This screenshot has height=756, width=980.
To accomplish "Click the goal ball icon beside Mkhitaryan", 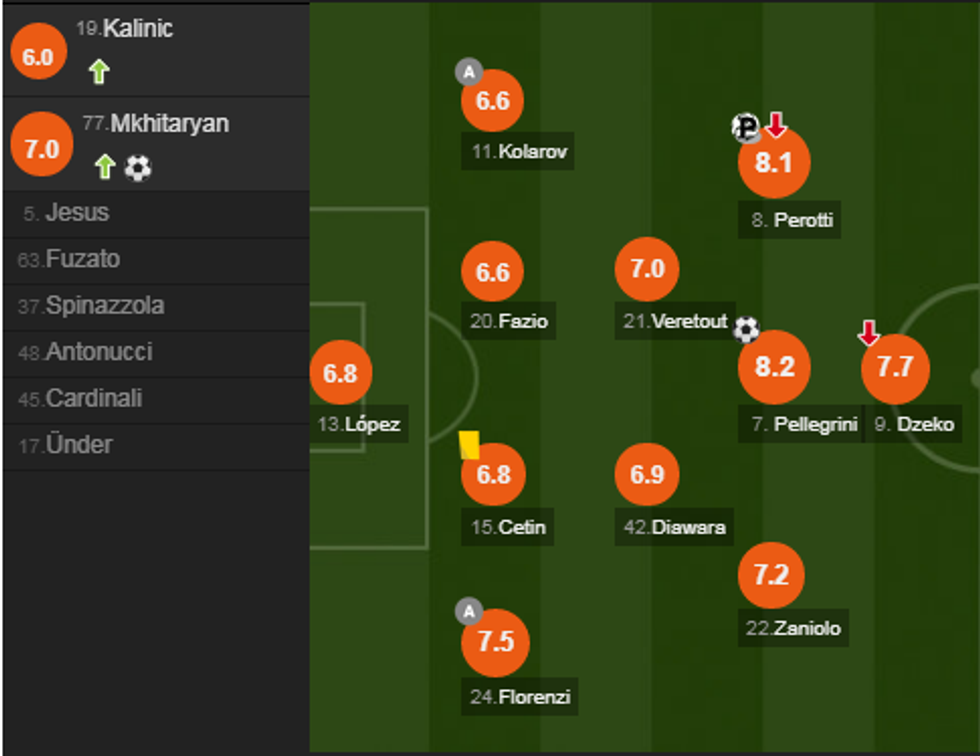I will pyautogui.click(x=138, y=168).
